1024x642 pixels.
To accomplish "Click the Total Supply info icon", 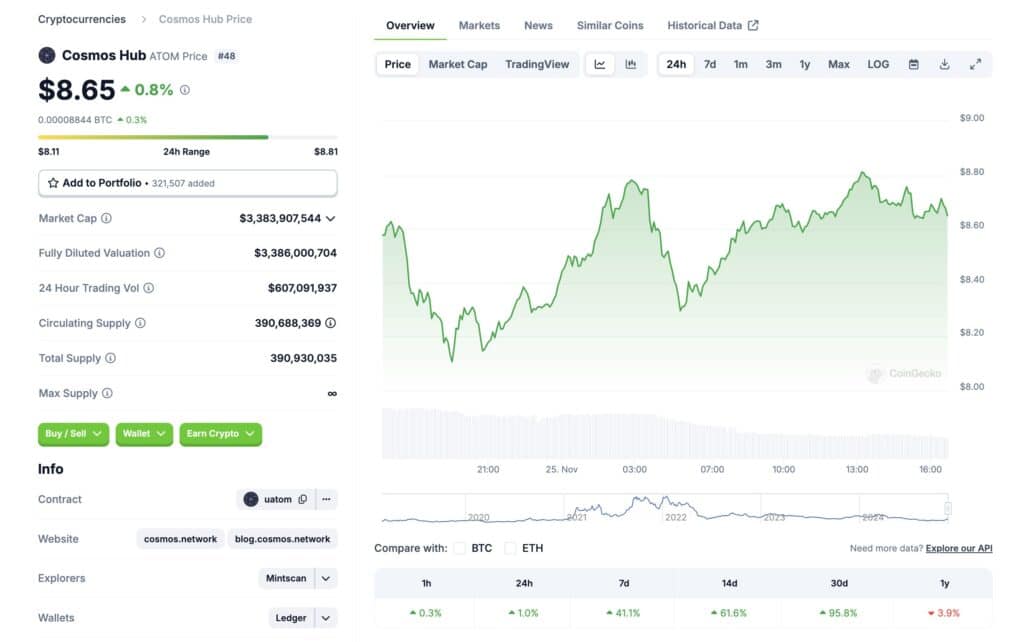I will coord(110,358).
